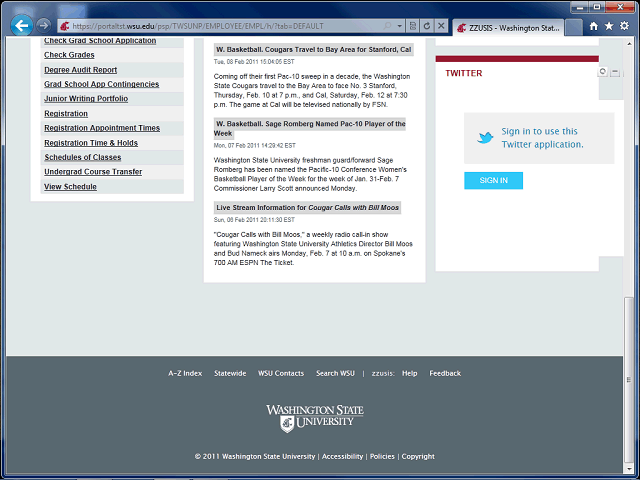640x480 pixels.
Task: Open the Feedback footer link
Action: 445,373
